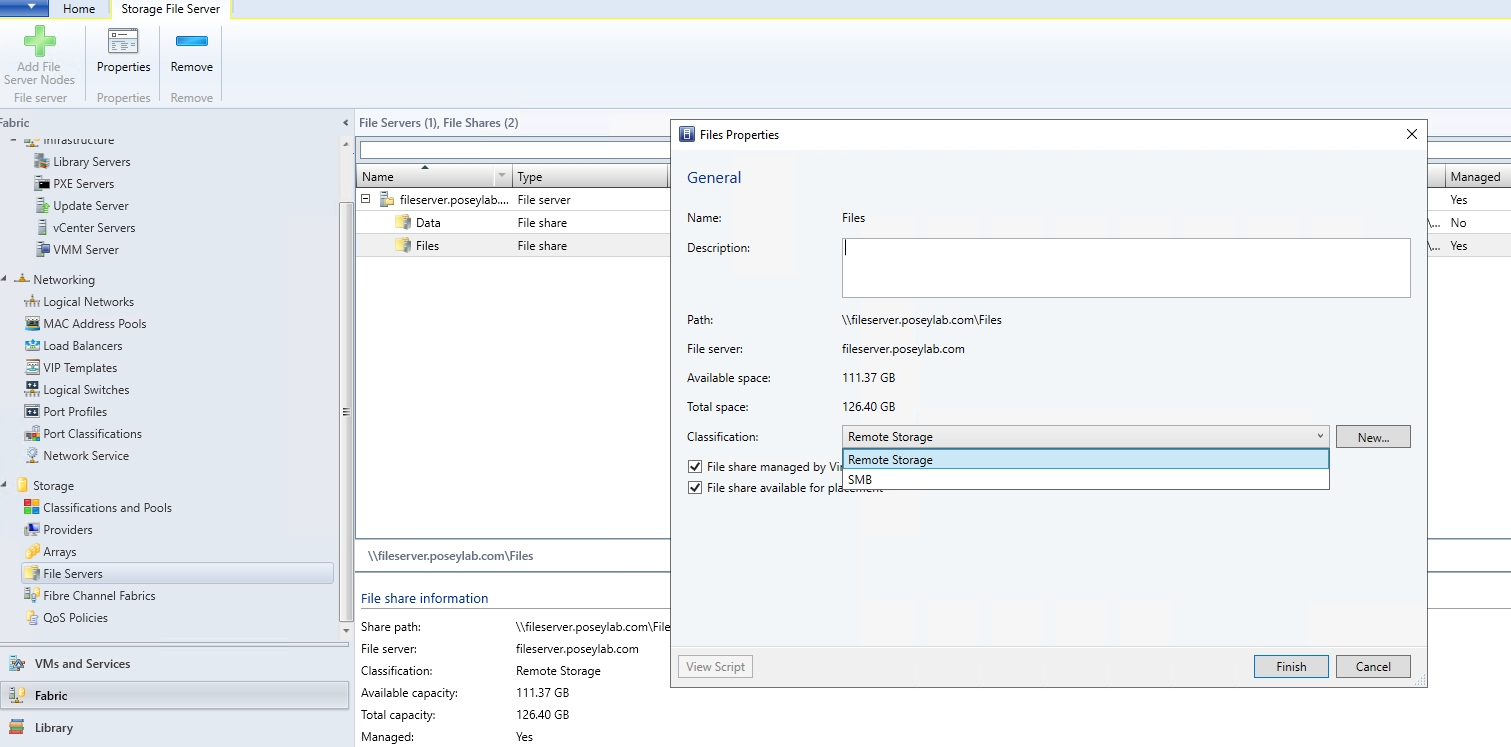Click New to create a classification

pyautogui.click(x=1373, y=436)
